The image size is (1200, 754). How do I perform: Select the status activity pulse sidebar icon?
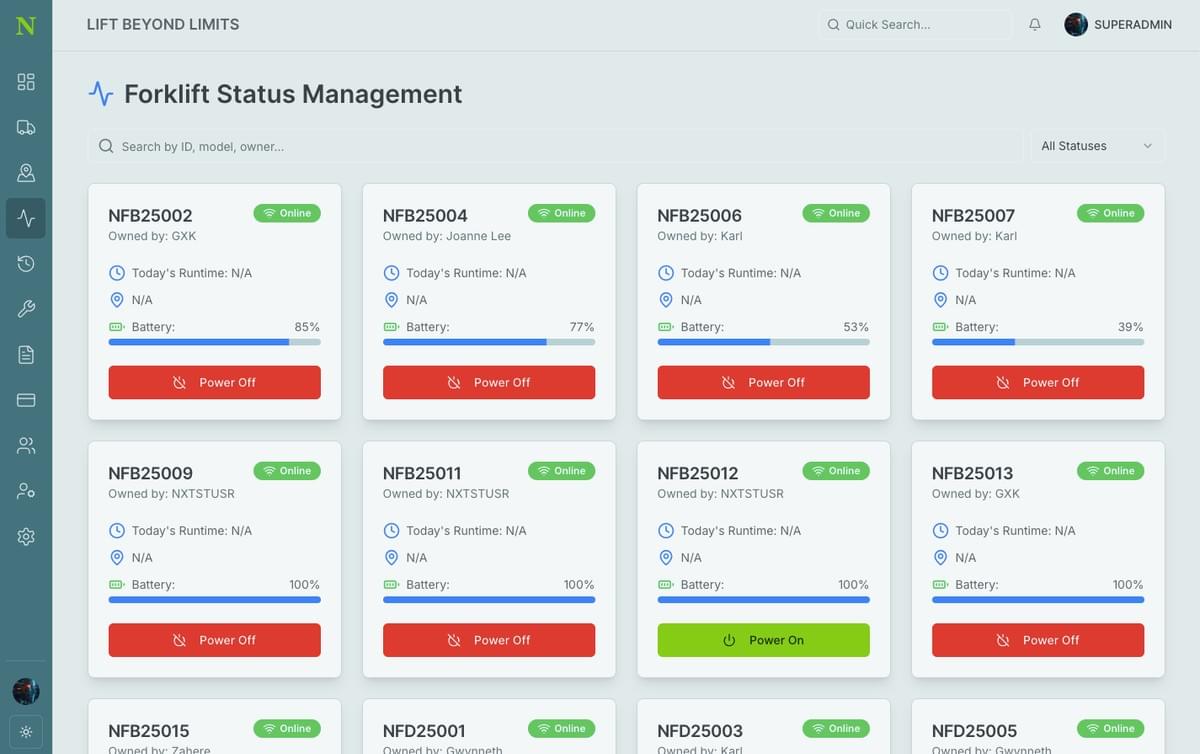tap(26, 218)
